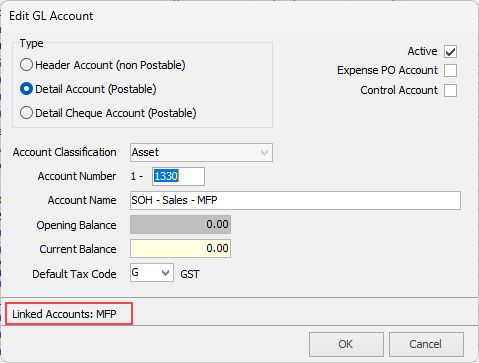Image resolution: width=479 pixels, height=363 pixels.
Task: Click the Edit GL Account title
Action: (x=51, y=16)
